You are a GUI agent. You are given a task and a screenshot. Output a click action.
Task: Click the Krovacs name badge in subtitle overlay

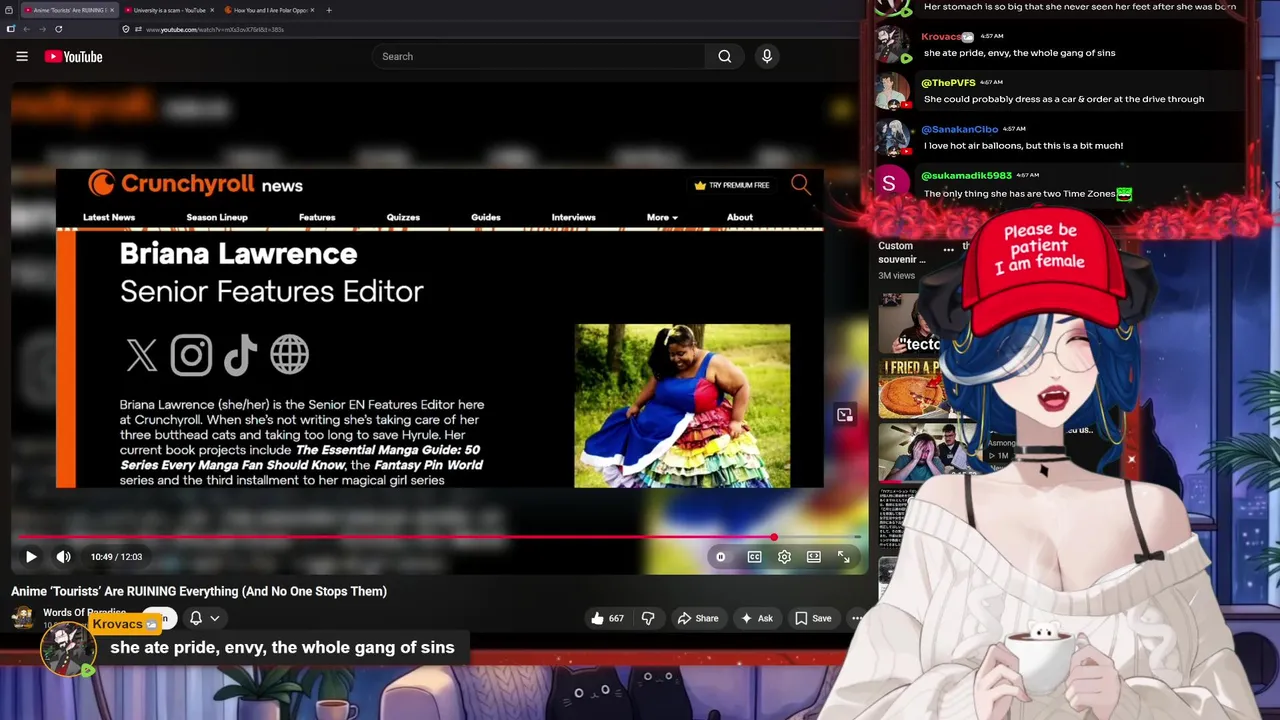click(125, 624)
